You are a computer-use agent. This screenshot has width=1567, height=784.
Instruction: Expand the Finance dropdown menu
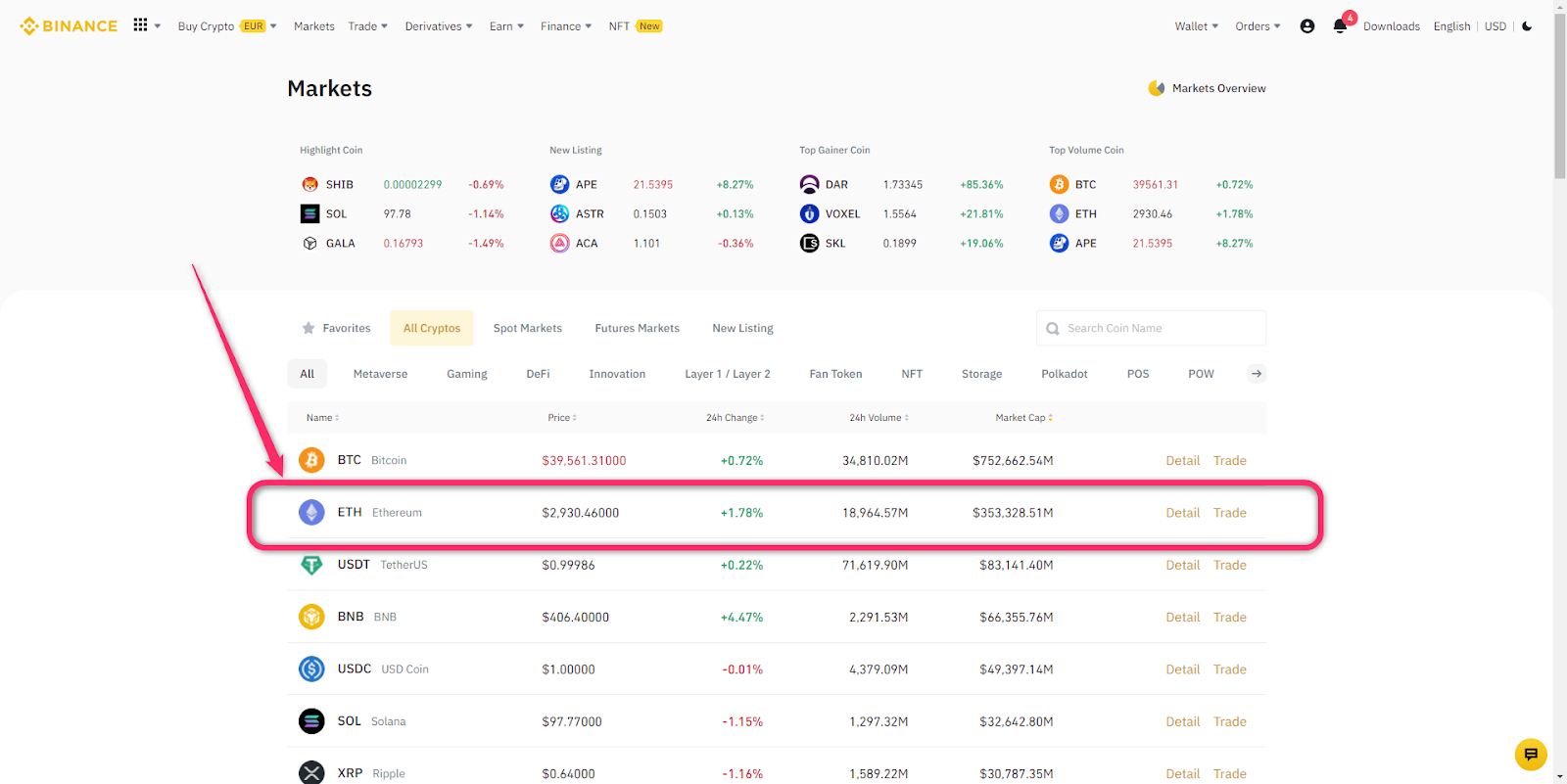click(x=566, y=26)
